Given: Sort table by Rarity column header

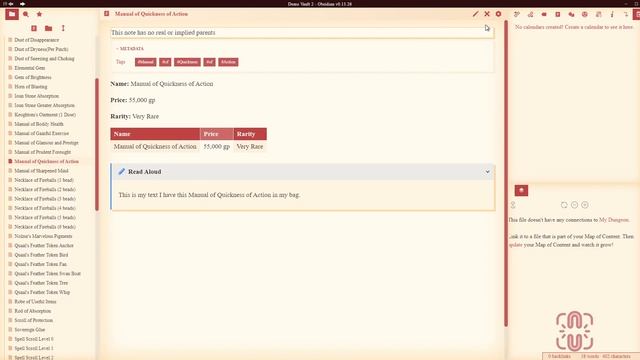Looking at the screenshot, I should pos(250,134).
